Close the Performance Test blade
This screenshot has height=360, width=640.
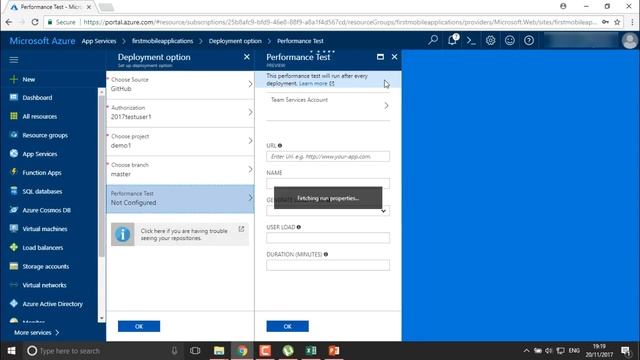point(394,57)
